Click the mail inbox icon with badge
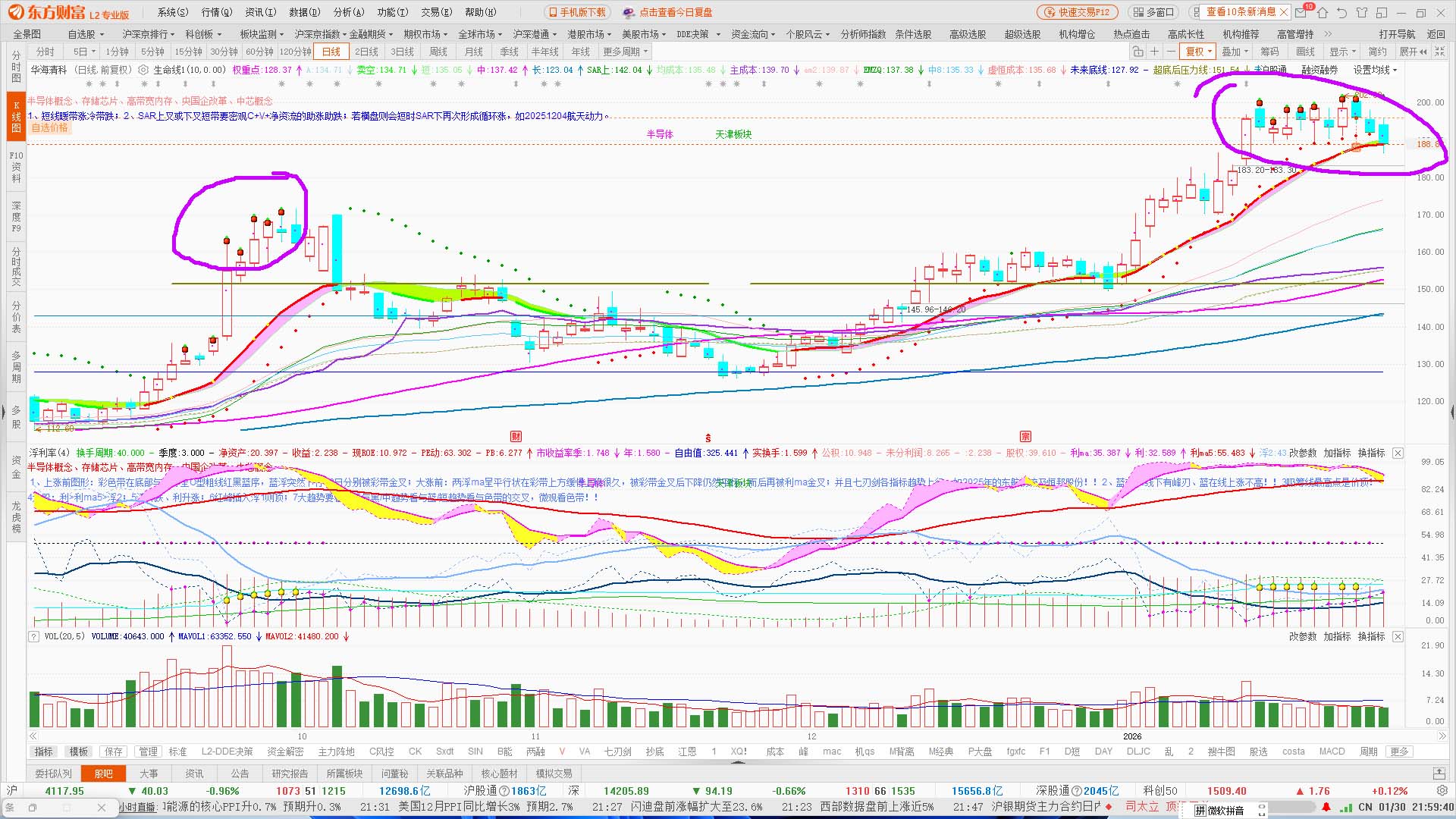 click(1302, 12)
